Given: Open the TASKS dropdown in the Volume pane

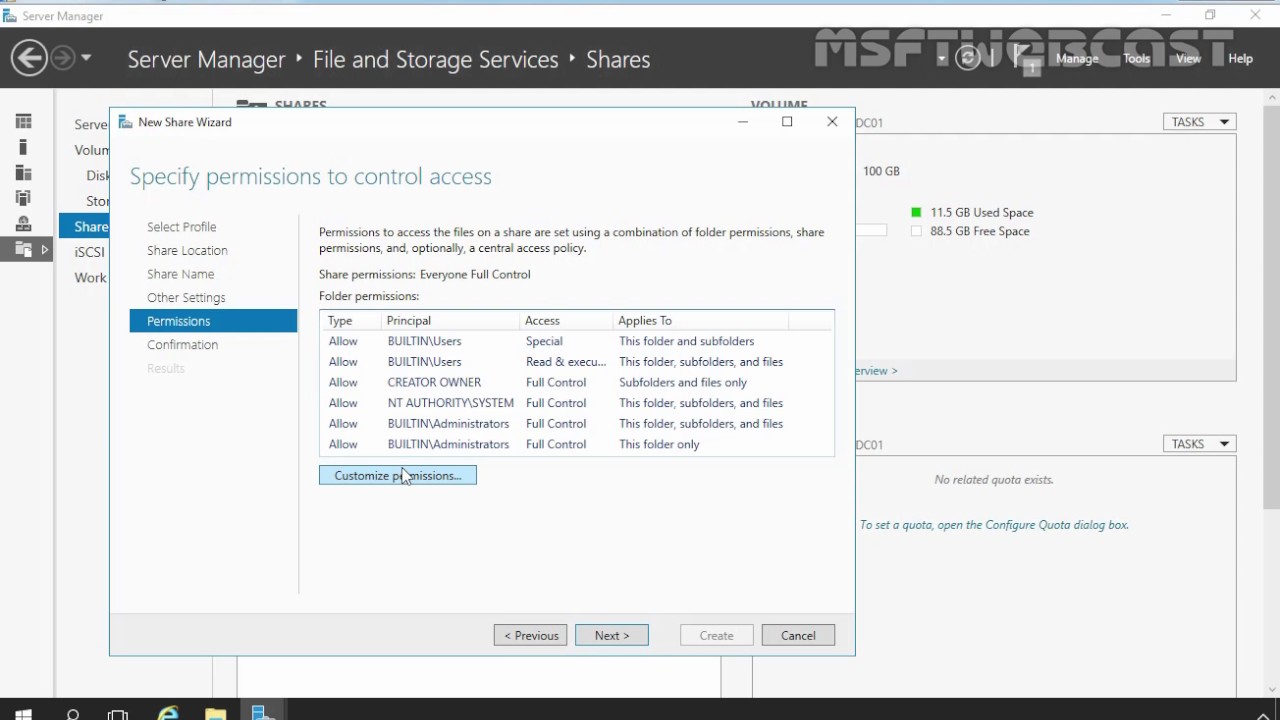Looking at the screenshot, I should click(x=1199, y=122).
